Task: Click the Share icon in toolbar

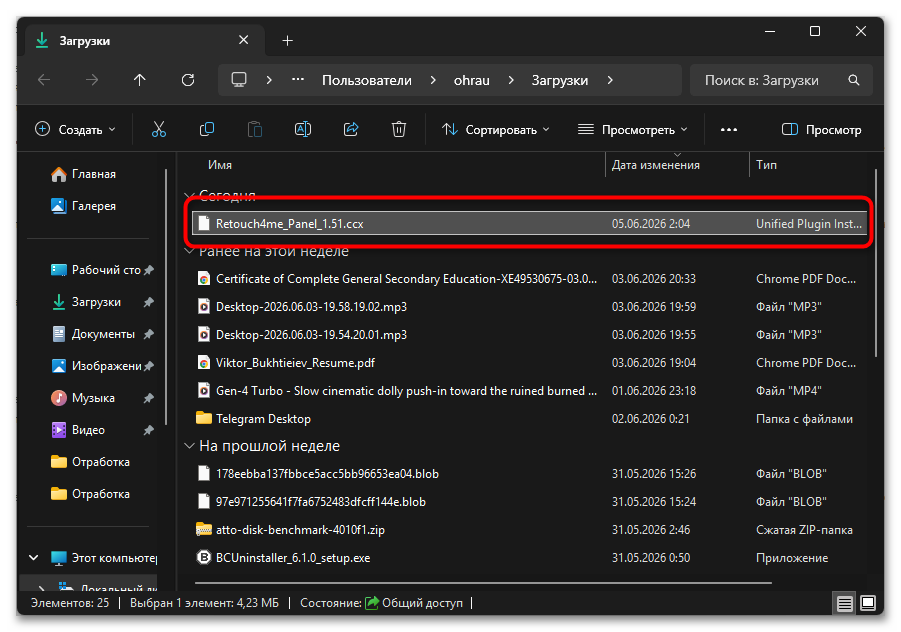Action: coord(351,129)
